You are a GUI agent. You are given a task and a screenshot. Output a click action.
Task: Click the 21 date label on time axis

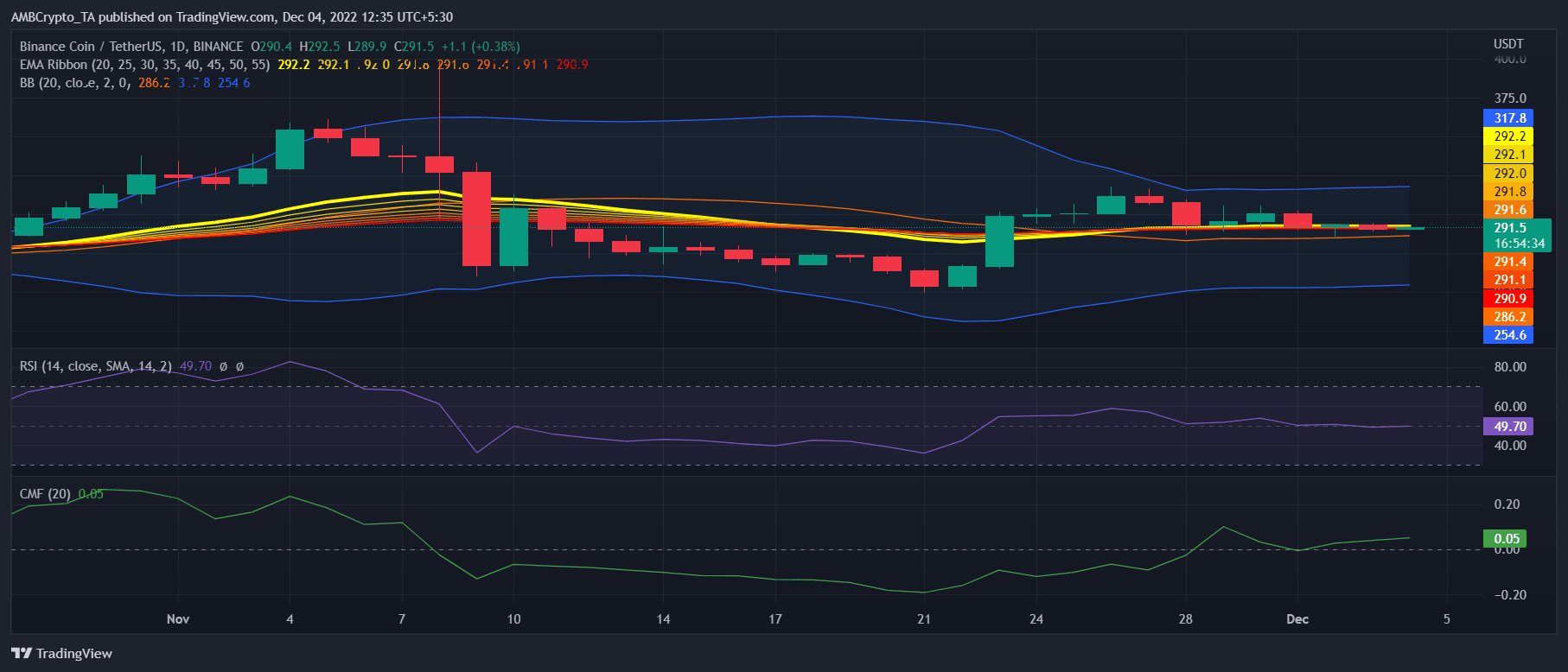pos(924,619)
